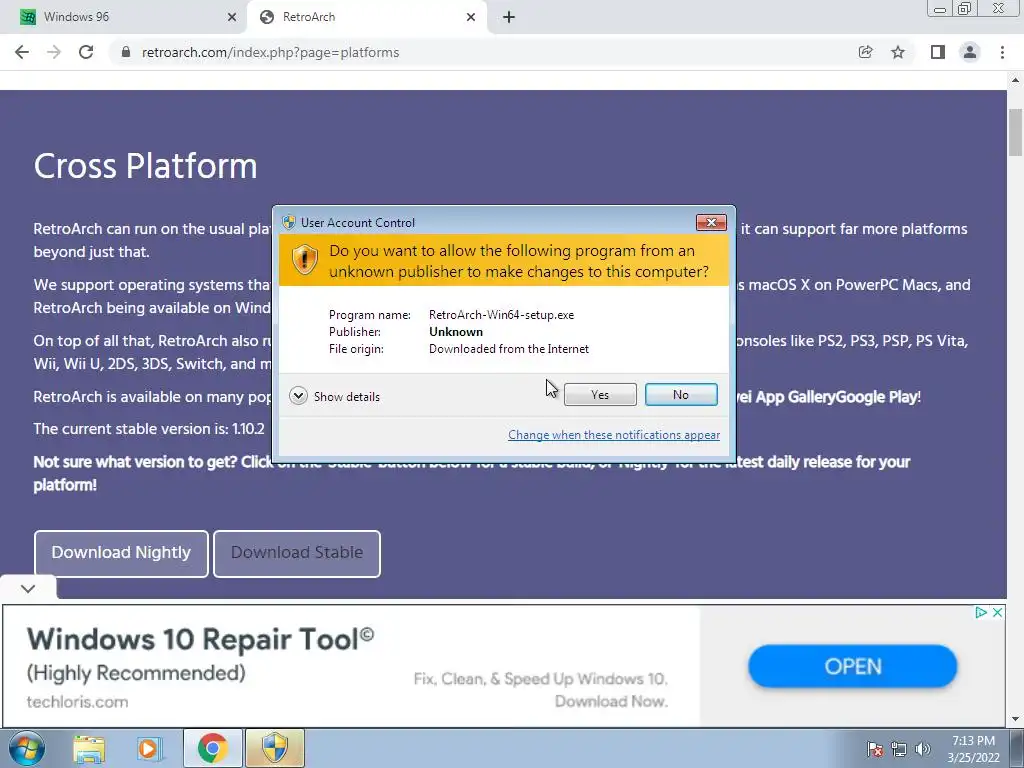Launch Windows Media Player from taskbar
1024x768 pixels.
[148, 748]
